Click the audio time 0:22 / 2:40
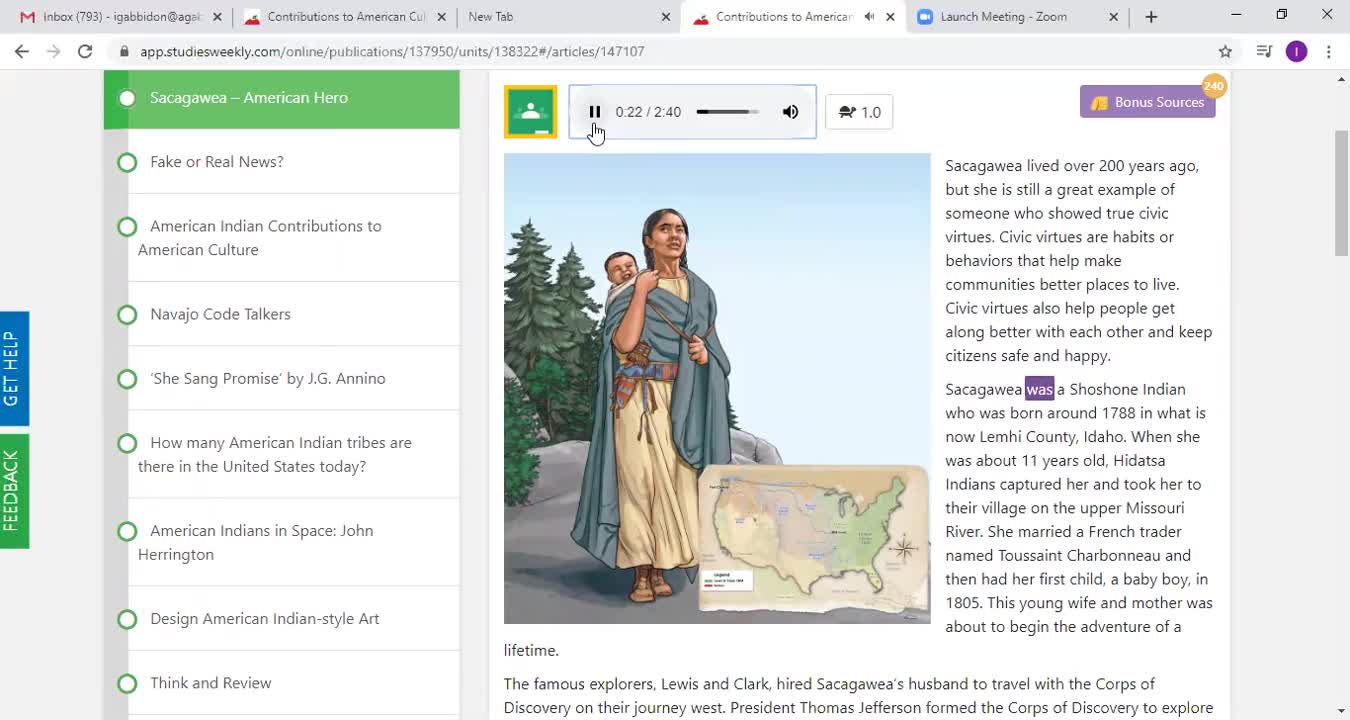Screen dimensions: 1350x720 pyautogui.click(x=648, y=112)
